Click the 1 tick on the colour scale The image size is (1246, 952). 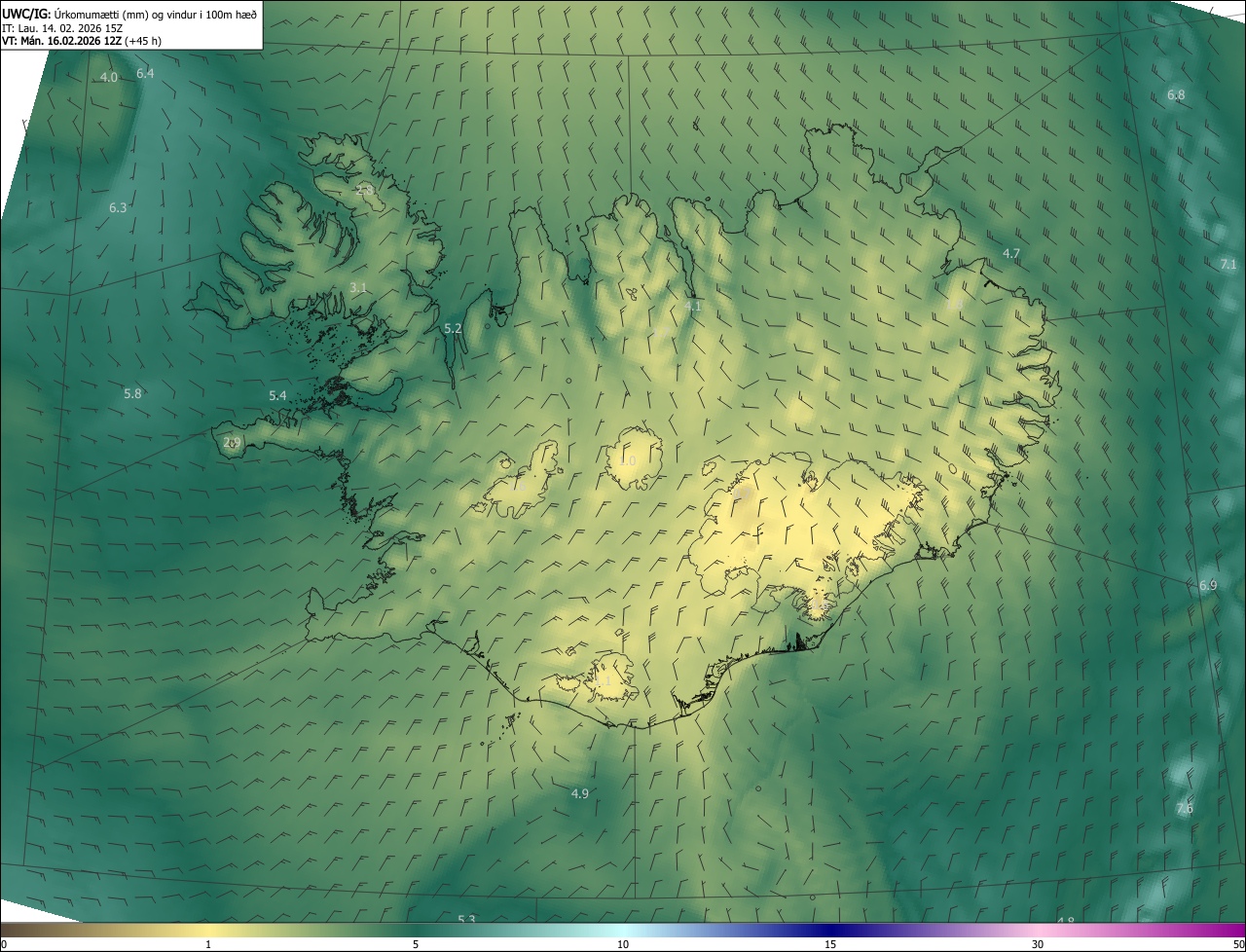pos(208,944)
